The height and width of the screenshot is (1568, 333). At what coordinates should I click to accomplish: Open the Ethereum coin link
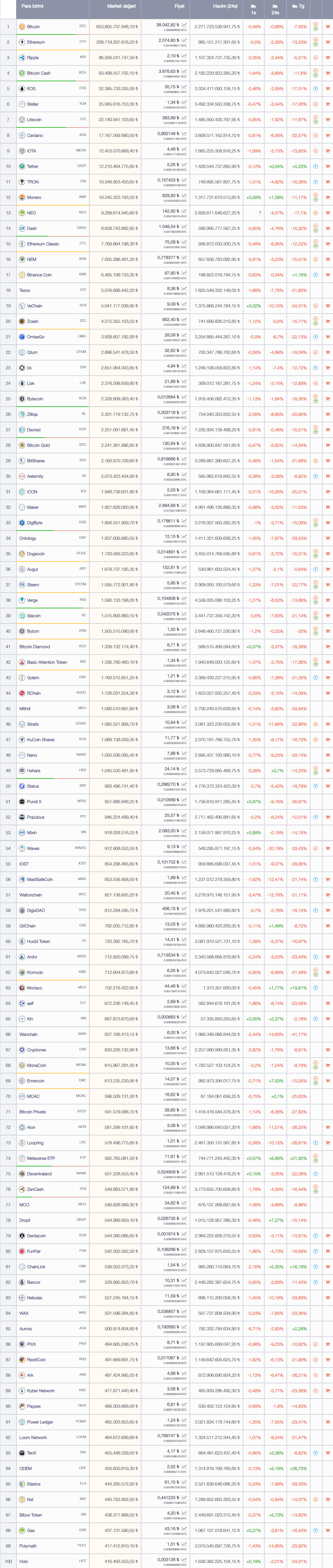(36, 42)
